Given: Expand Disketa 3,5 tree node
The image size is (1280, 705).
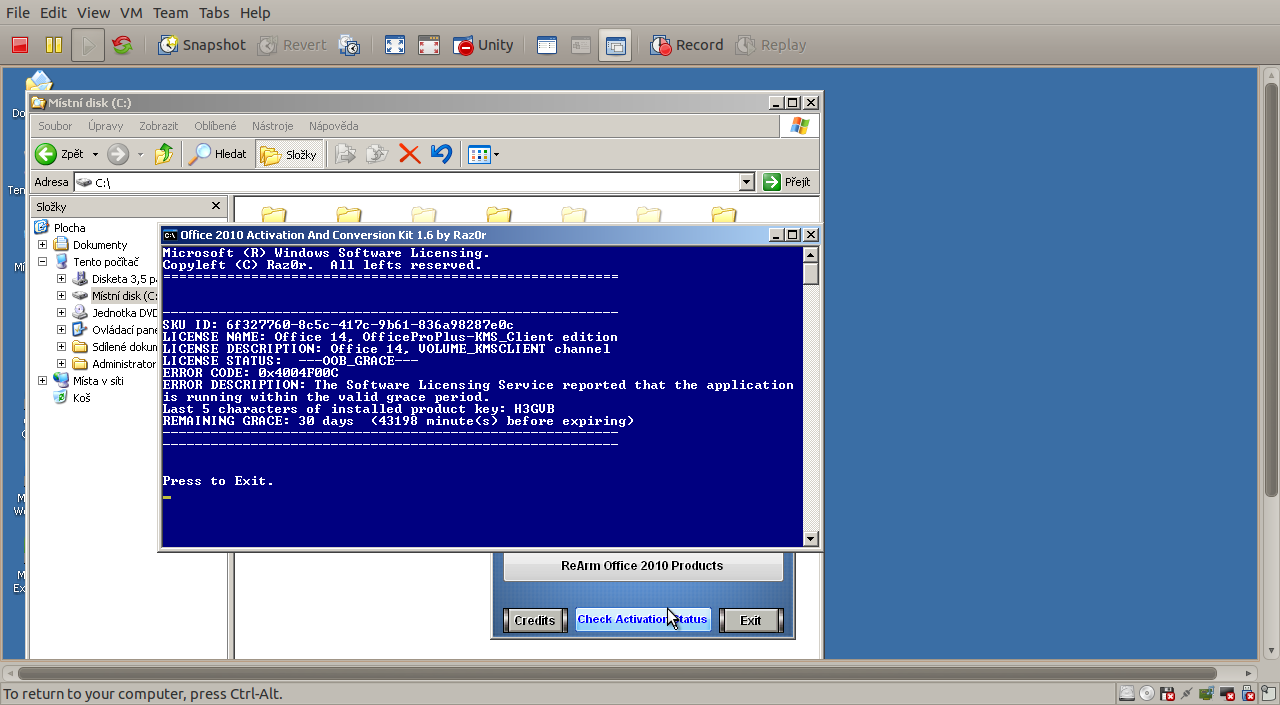Looking at the screenshot, I should tap(61, 279).
